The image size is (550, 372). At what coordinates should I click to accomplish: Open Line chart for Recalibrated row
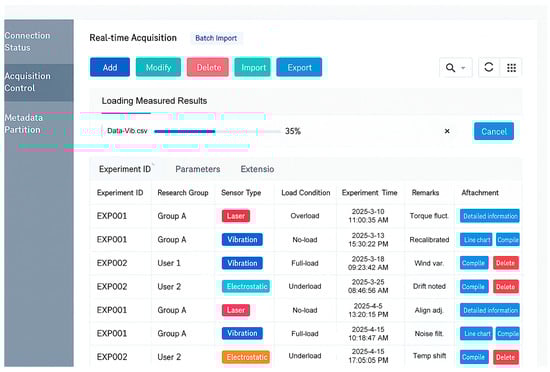(476, 240)
